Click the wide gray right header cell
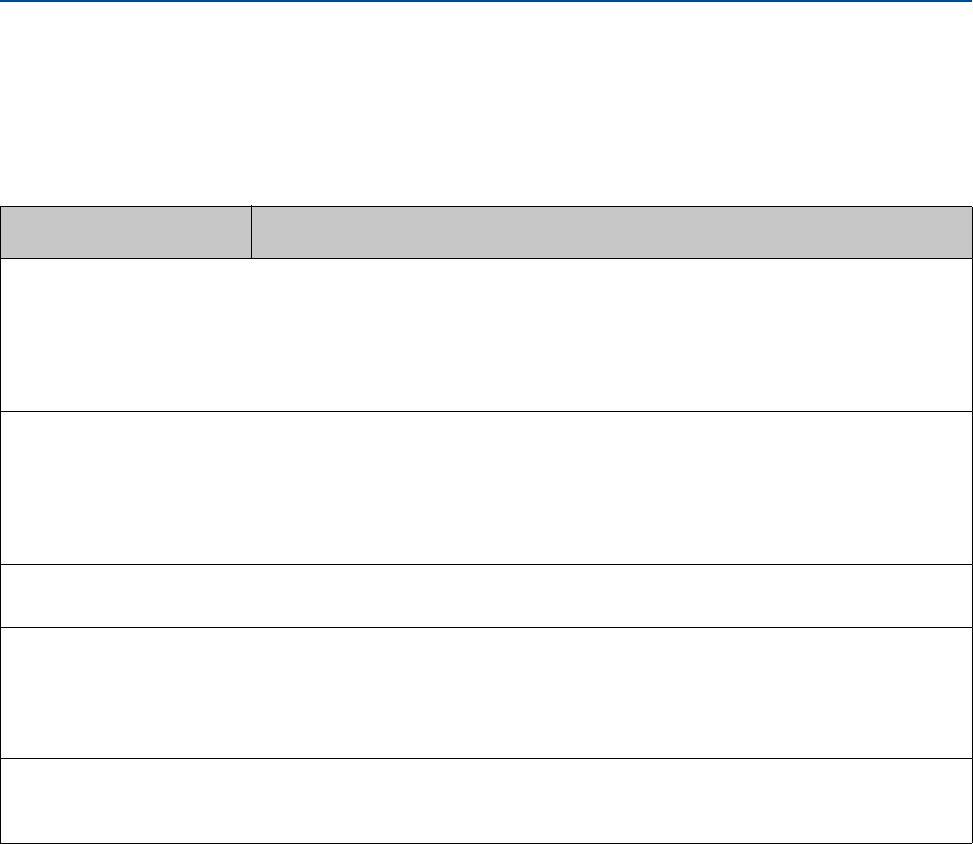 coord(611,232)
